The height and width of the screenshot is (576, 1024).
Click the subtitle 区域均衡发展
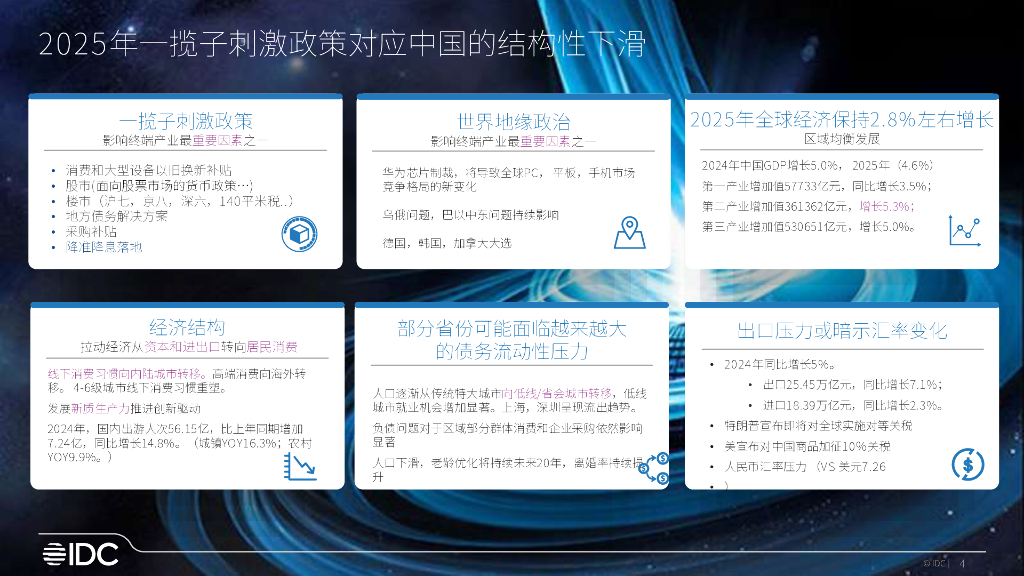pyautogui.click(x=842, y=139)
